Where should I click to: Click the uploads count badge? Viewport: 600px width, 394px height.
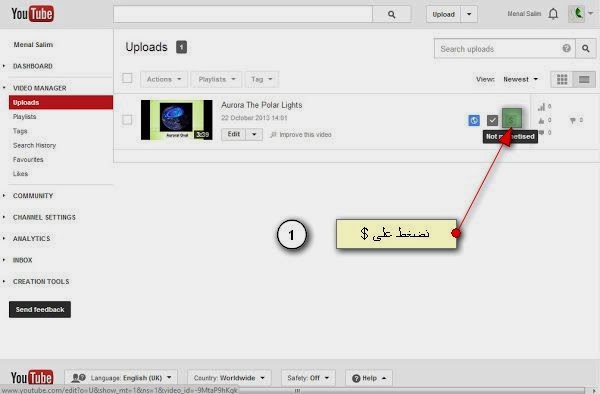click(x=181, y=47)
